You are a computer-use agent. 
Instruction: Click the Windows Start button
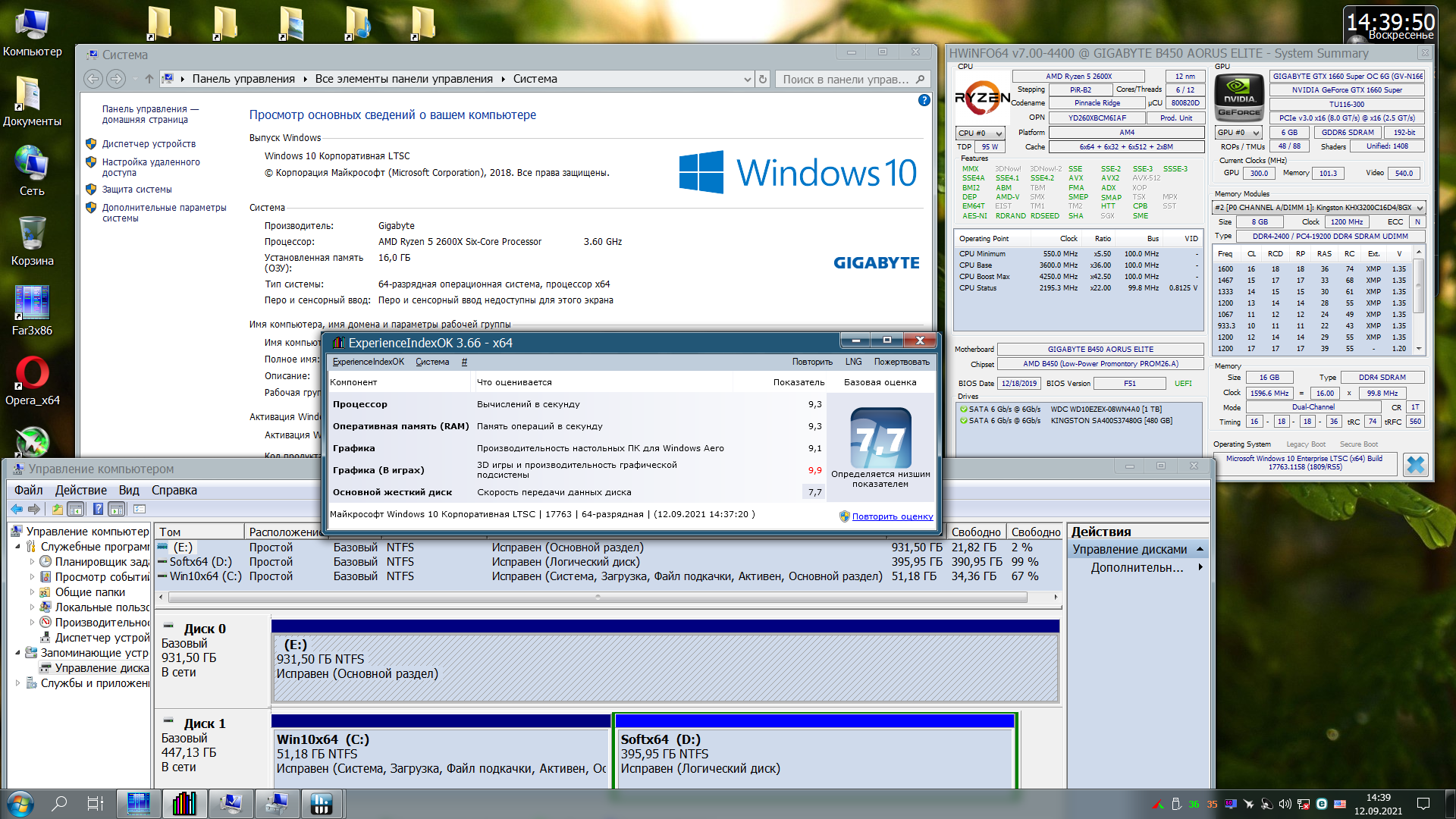[20, 804]
